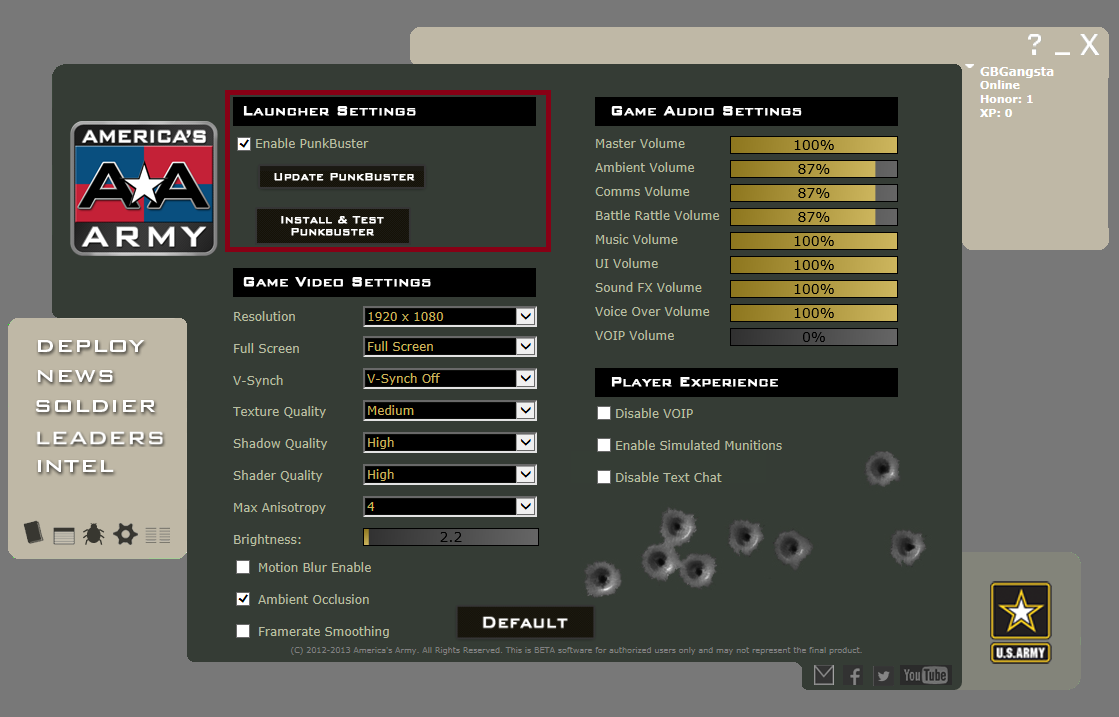Click the question mark help icon
The width and height of the screenshot is (1119, 717).
pos(1034,45)
